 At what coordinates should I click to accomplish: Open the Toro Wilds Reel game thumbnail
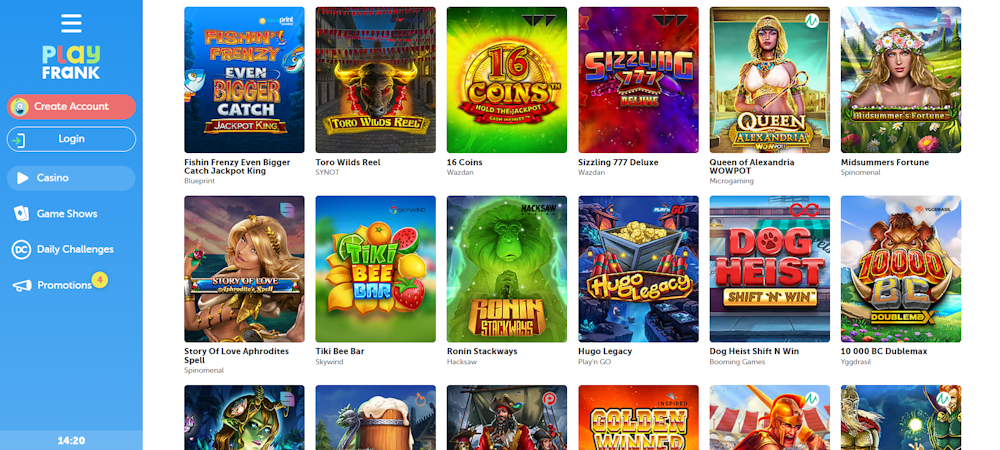click(376, 80)
